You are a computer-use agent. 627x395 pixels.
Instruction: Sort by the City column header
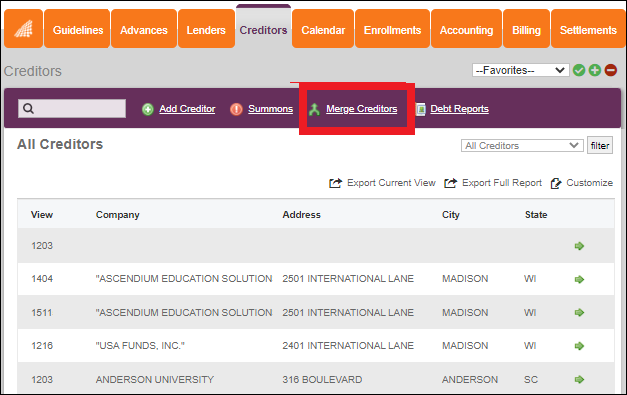click(x=451, y=215)
